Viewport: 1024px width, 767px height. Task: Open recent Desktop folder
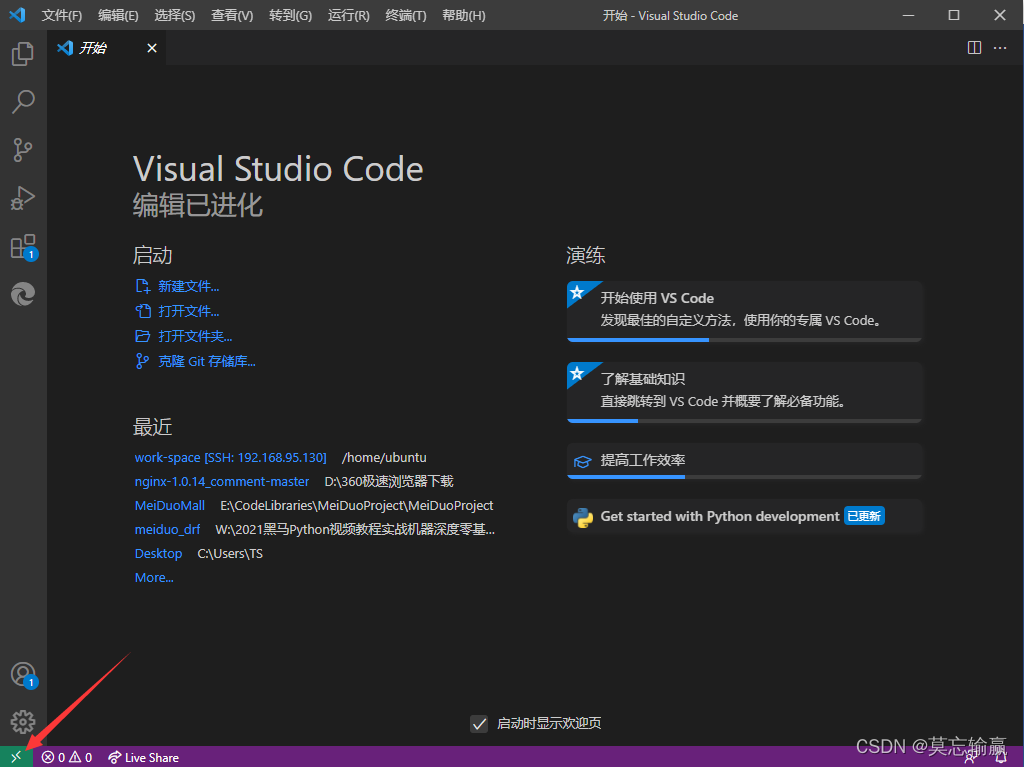click(158, 553)
